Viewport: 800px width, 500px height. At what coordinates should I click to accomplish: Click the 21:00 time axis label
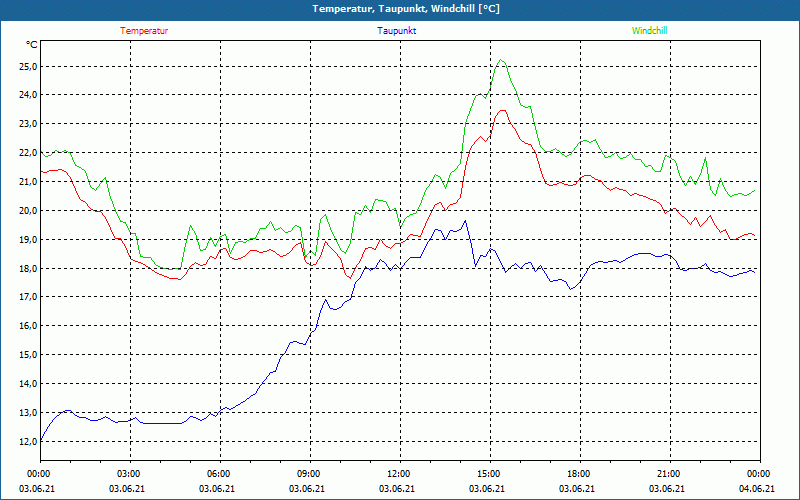668,473
